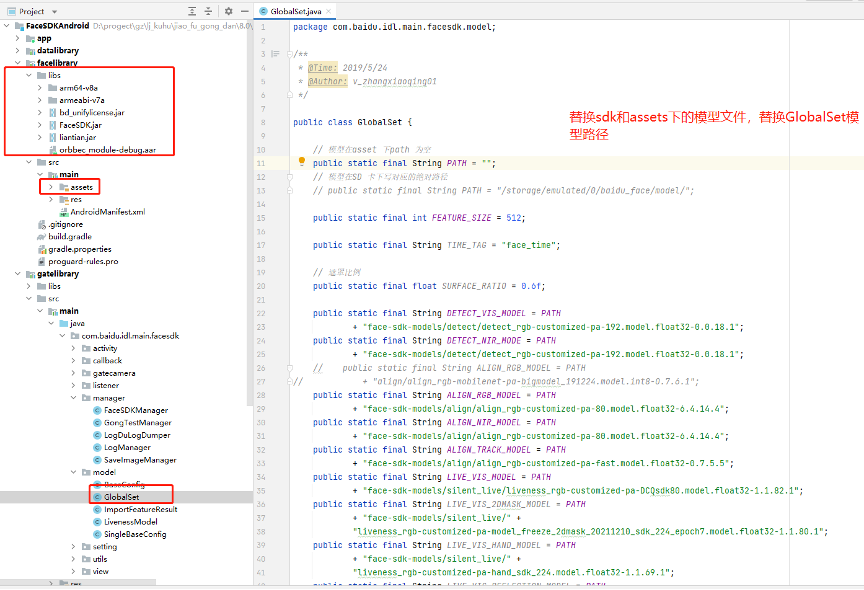Screen dimensions: 864x590
Task: Click the LogDuLogDumper class icon
Action: [98, 435]
